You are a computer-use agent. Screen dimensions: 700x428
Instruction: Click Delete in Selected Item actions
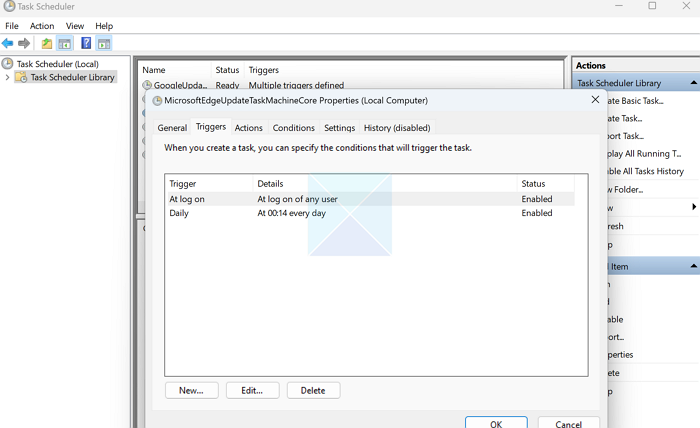point(613,373)
